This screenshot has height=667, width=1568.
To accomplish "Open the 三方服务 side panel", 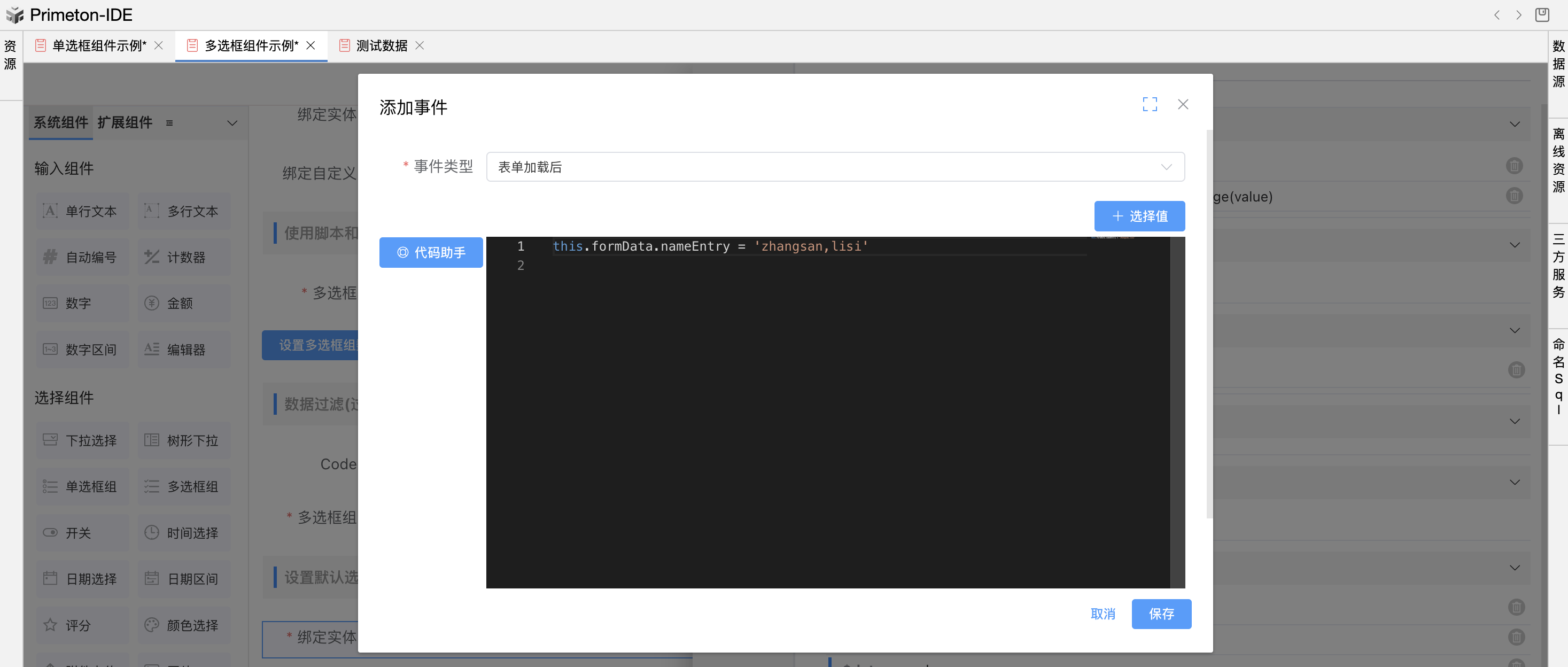I will [1558, 265].
